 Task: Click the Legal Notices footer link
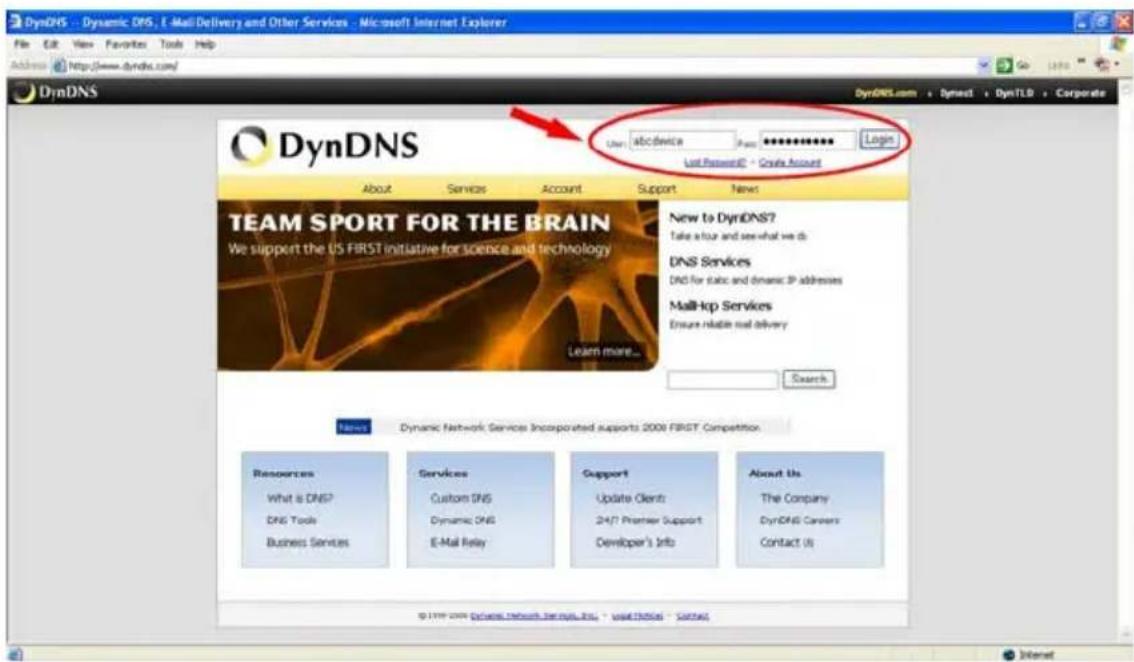coord(637,616)
